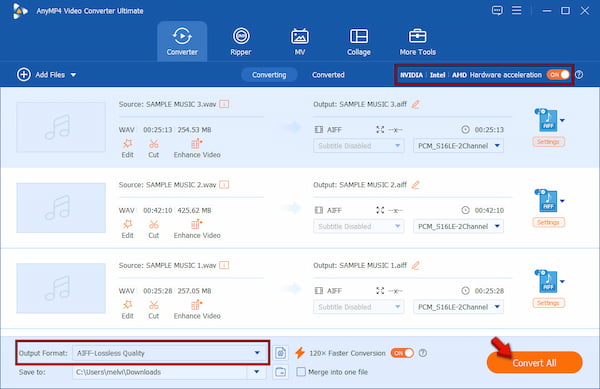This screenshot has height=389, width=600.
Task: Open help icon for 120x Faster Conversion
Action: click(x=423, y=353)
